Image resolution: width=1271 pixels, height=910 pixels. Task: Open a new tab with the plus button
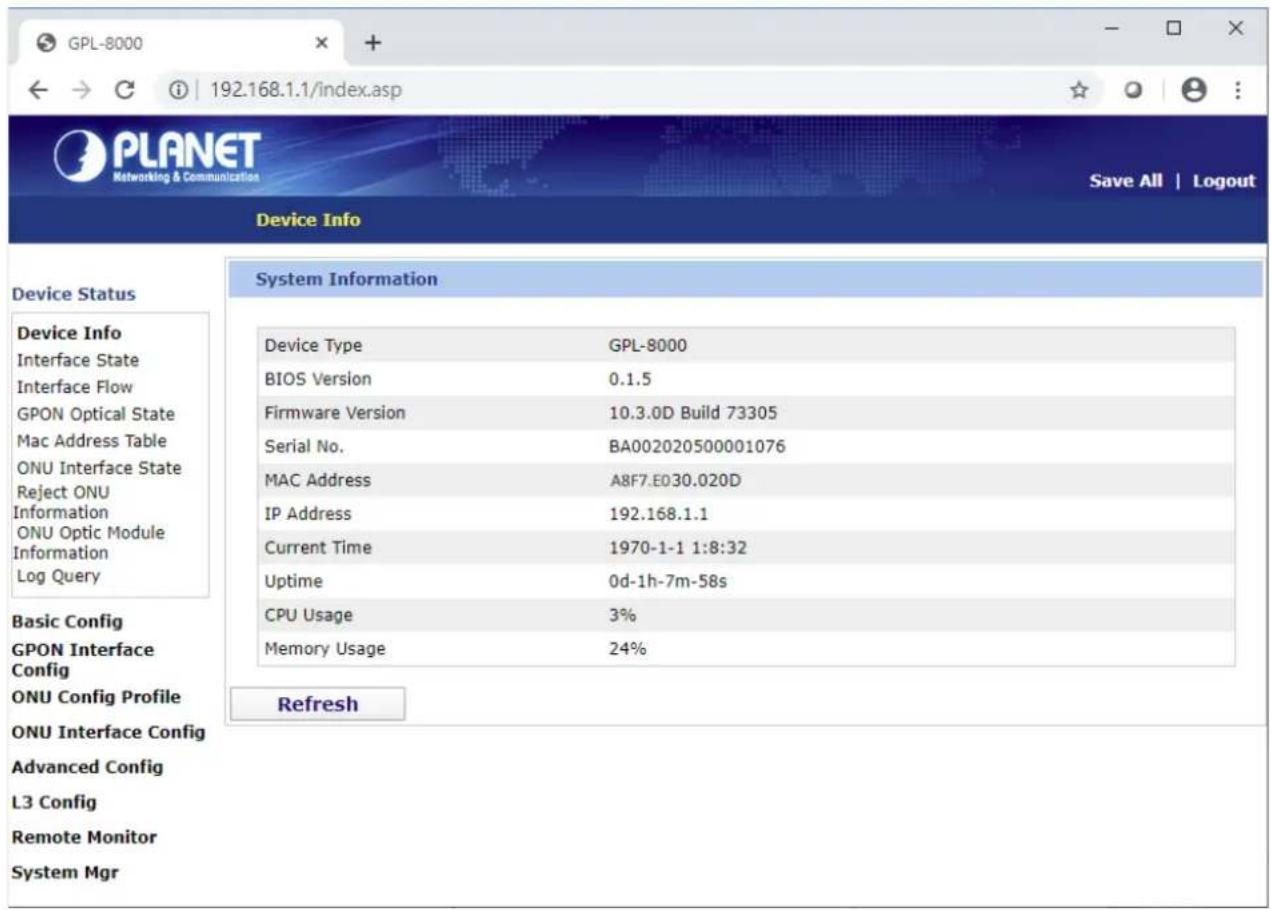tap(373, 43)
